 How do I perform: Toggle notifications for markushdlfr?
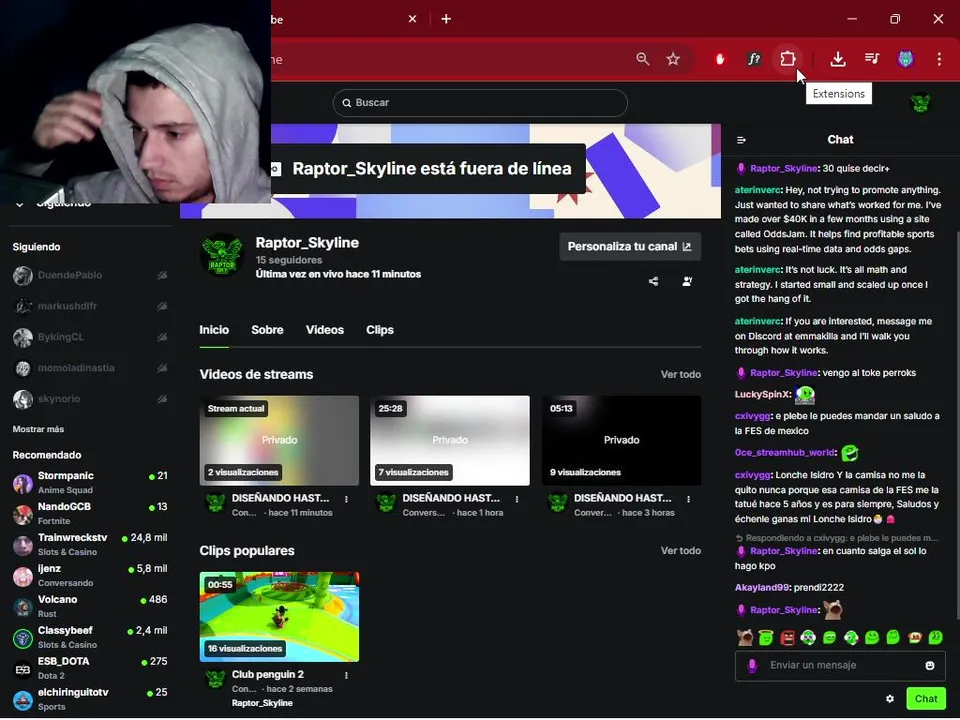pos(162,306)
